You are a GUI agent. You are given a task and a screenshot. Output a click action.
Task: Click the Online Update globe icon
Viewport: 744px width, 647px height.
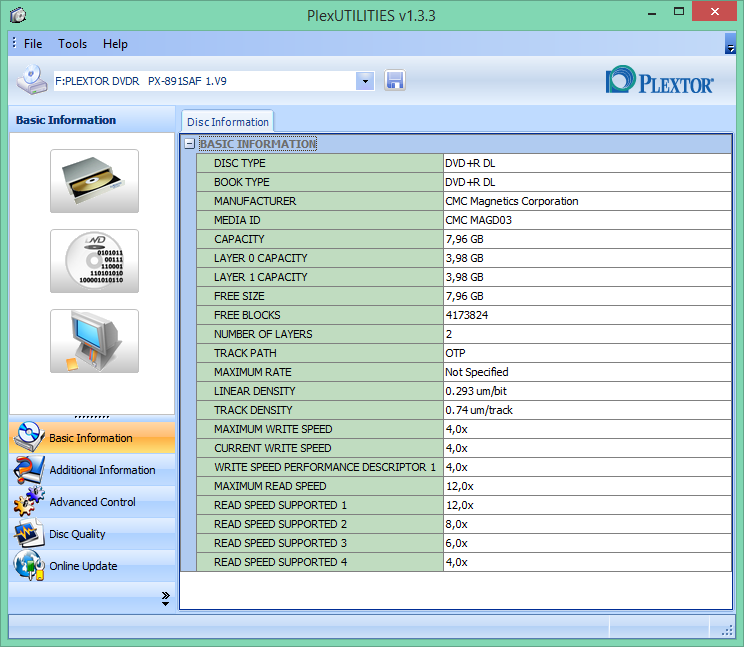pyautogui.click(x=29, y=565)
